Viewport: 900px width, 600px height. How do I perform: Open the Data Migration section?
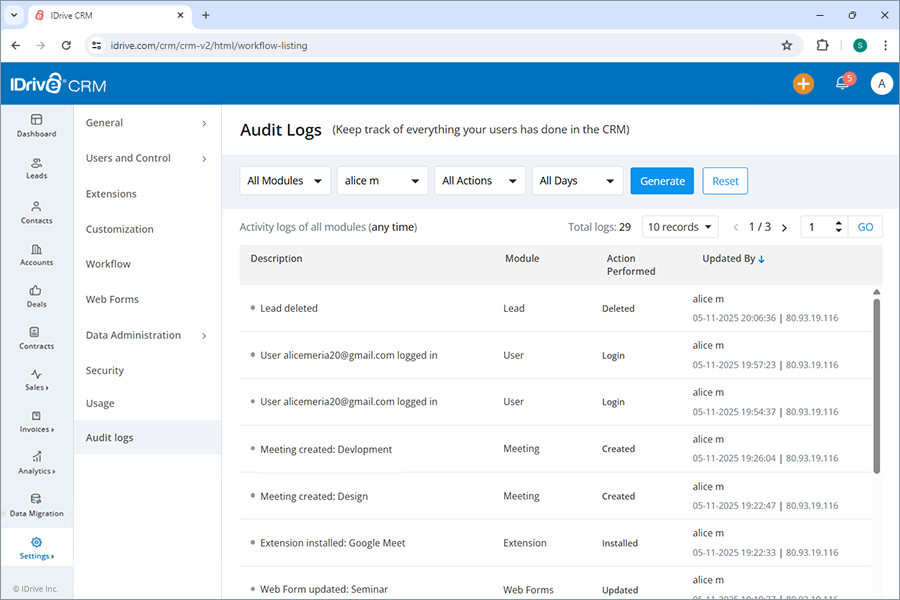pos(36,507)
